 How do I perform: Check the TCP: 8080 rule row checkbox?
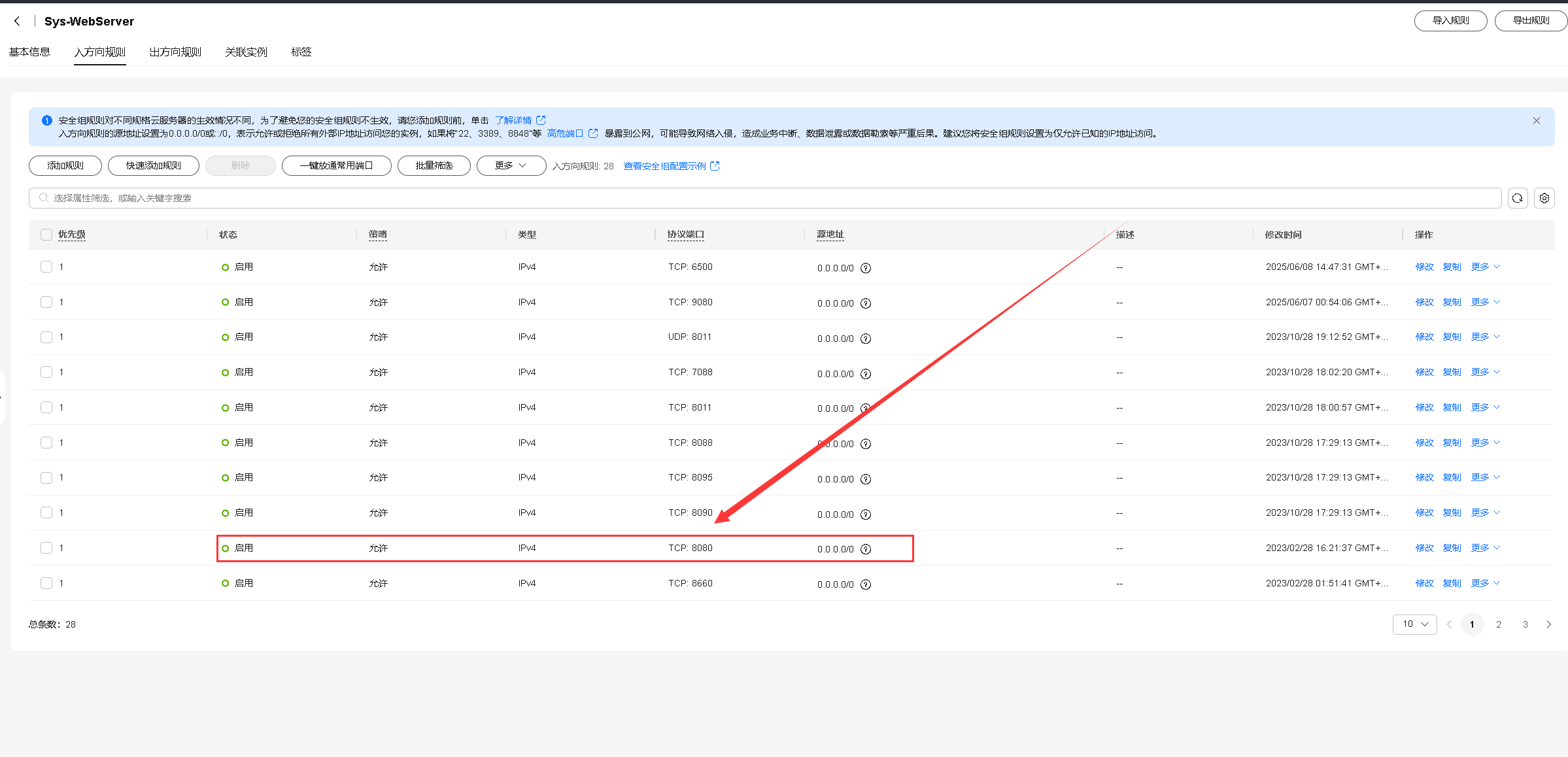tap(46, 548)
